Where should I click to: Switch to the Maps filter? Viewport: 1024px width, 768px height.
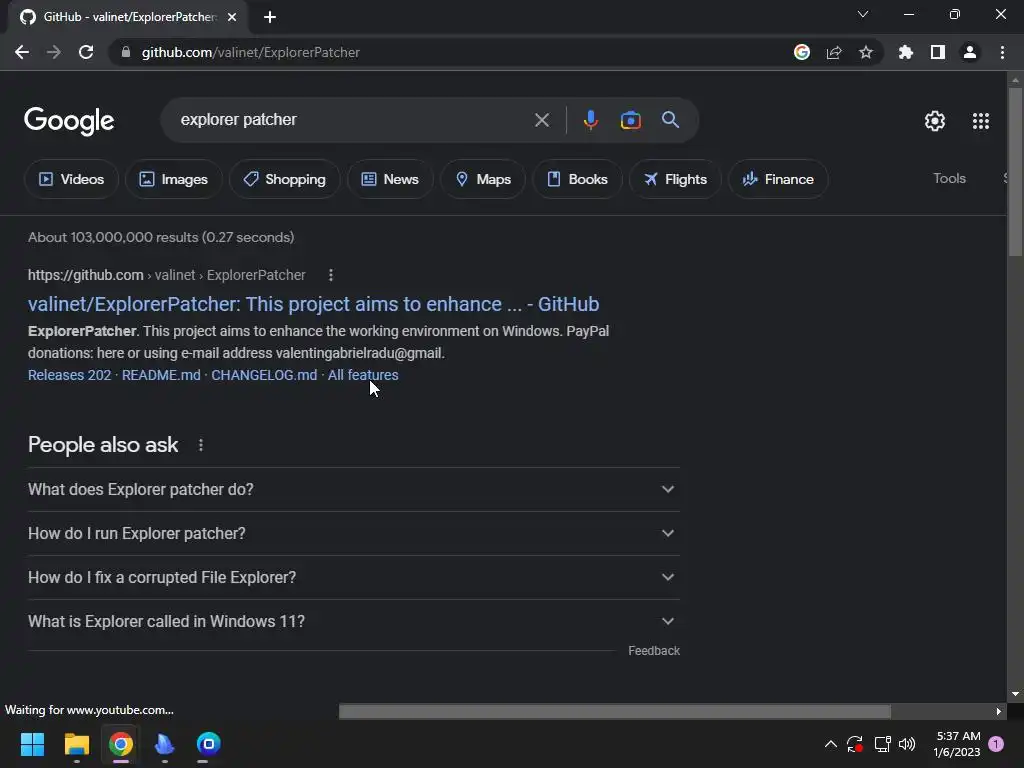coord(483,179)
